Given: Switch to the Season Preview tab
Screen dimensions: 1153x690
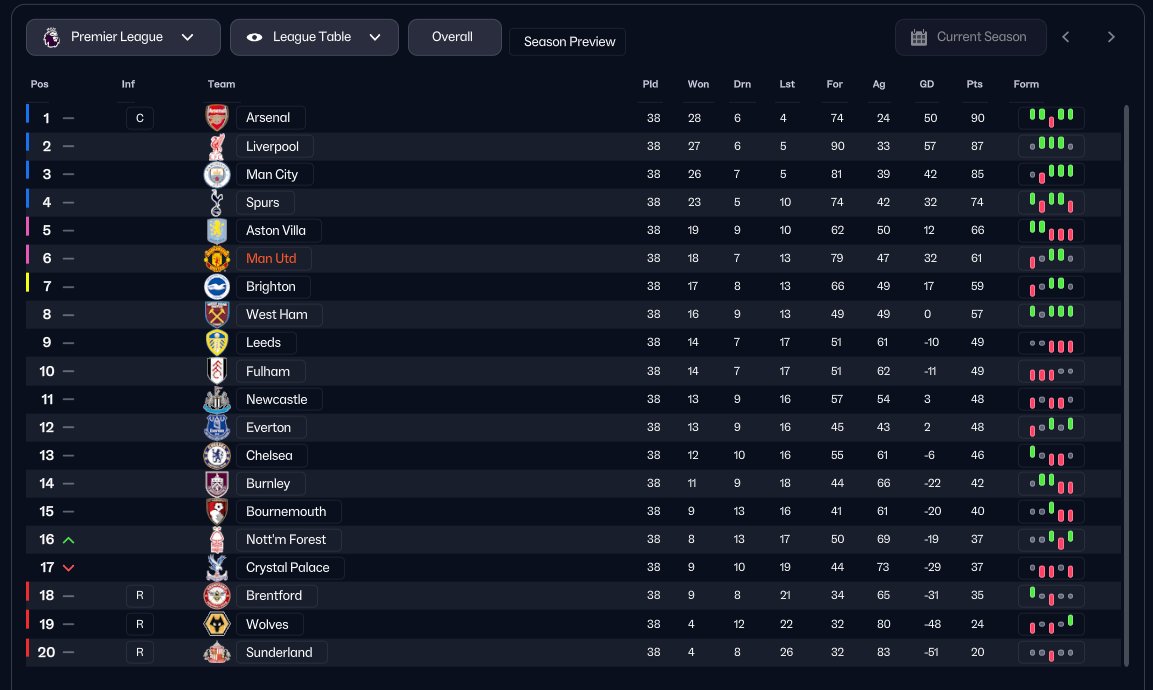Looking at the screenshot, I should click(568, 42).
